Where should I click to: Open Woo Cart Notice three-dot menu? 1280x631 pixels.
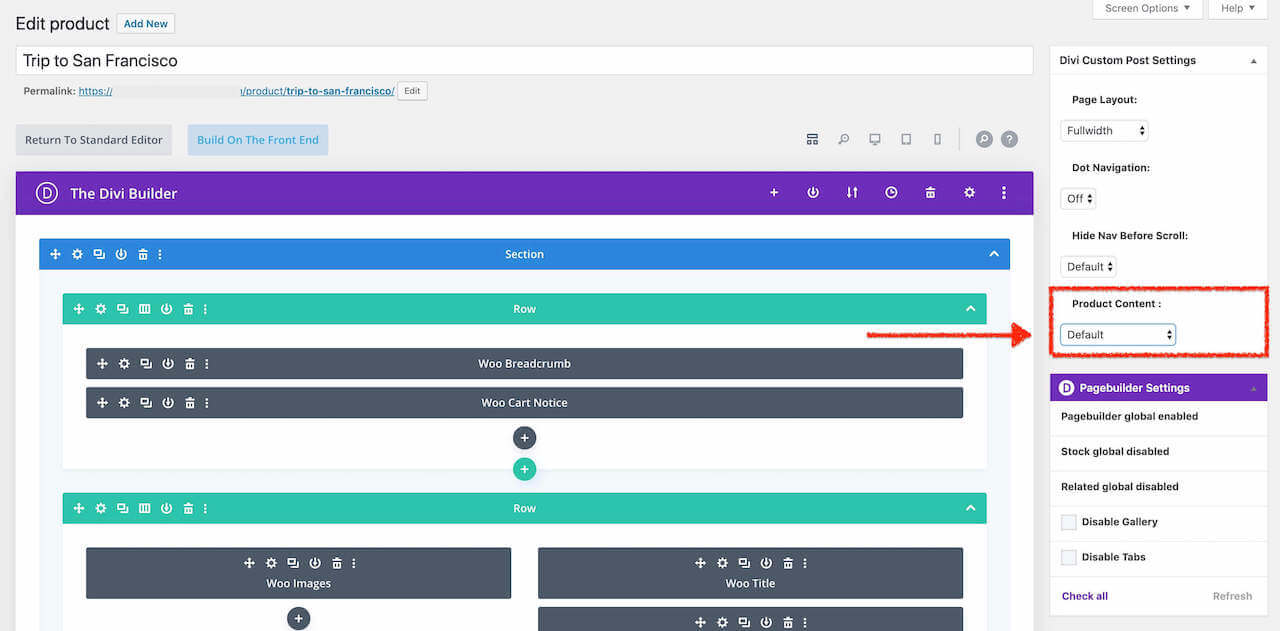click(207, 403)
